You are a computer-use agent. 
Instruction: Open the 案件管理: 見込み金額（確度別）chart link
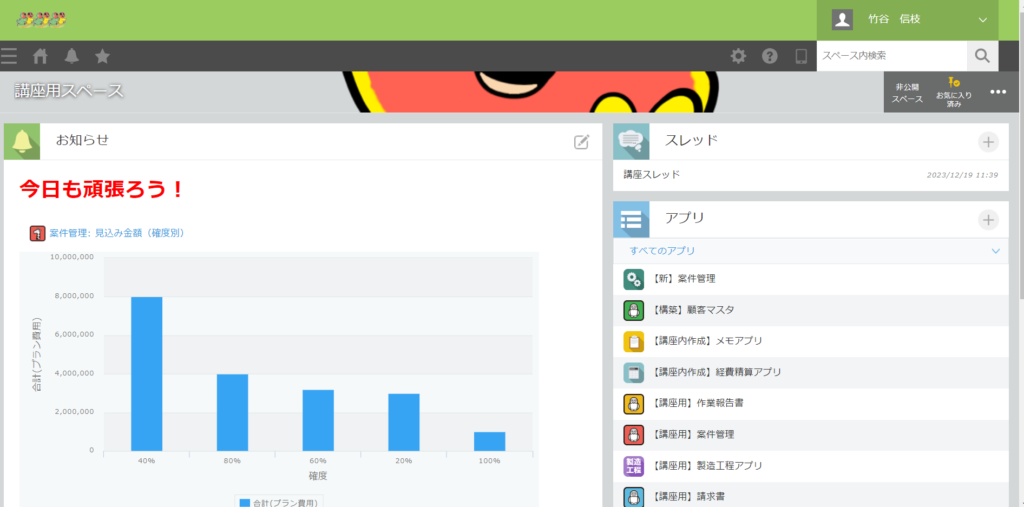[116, 233]
